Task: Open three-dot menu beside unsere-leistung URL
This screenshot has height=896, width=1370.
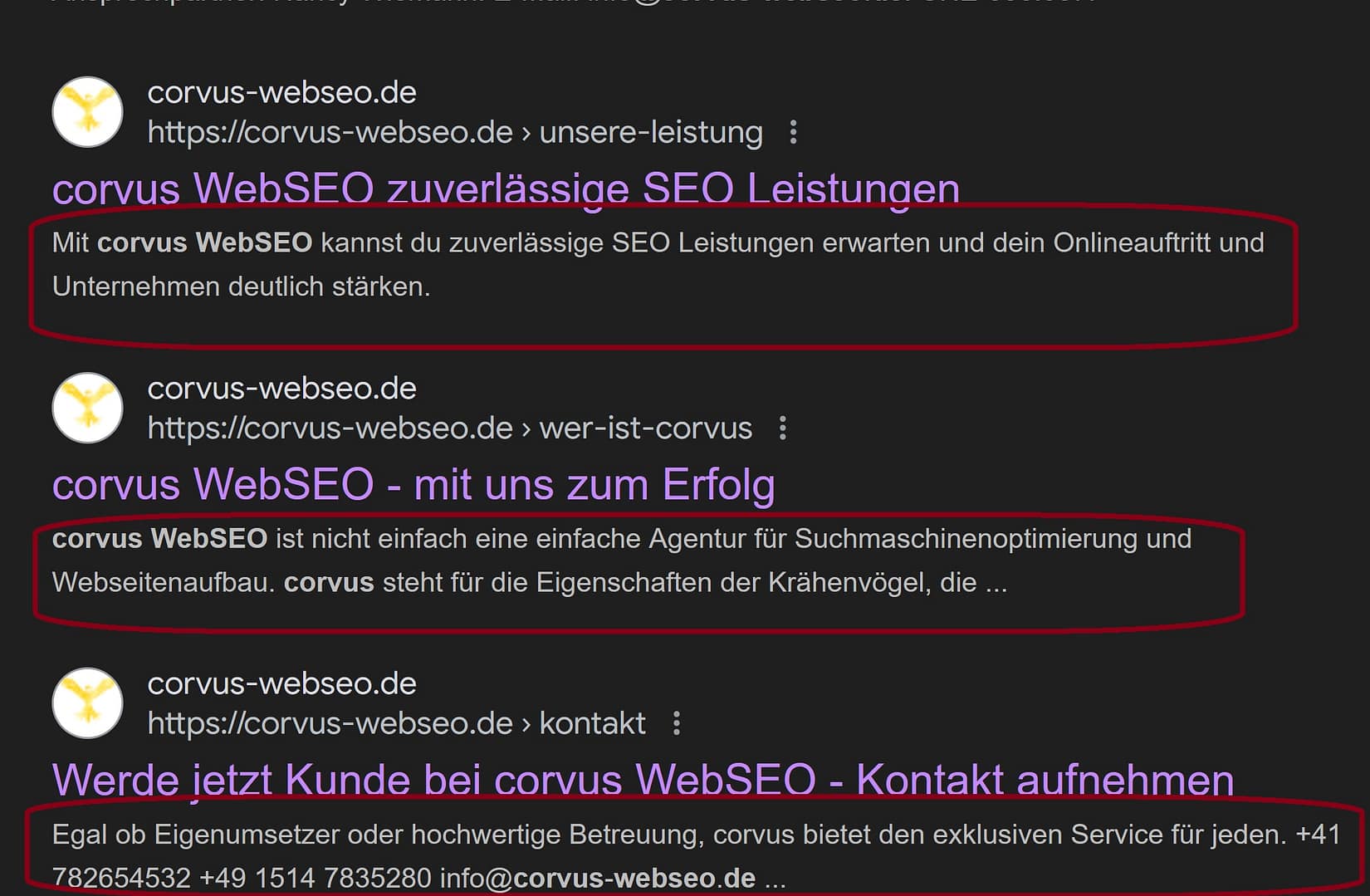Action: 794,132
